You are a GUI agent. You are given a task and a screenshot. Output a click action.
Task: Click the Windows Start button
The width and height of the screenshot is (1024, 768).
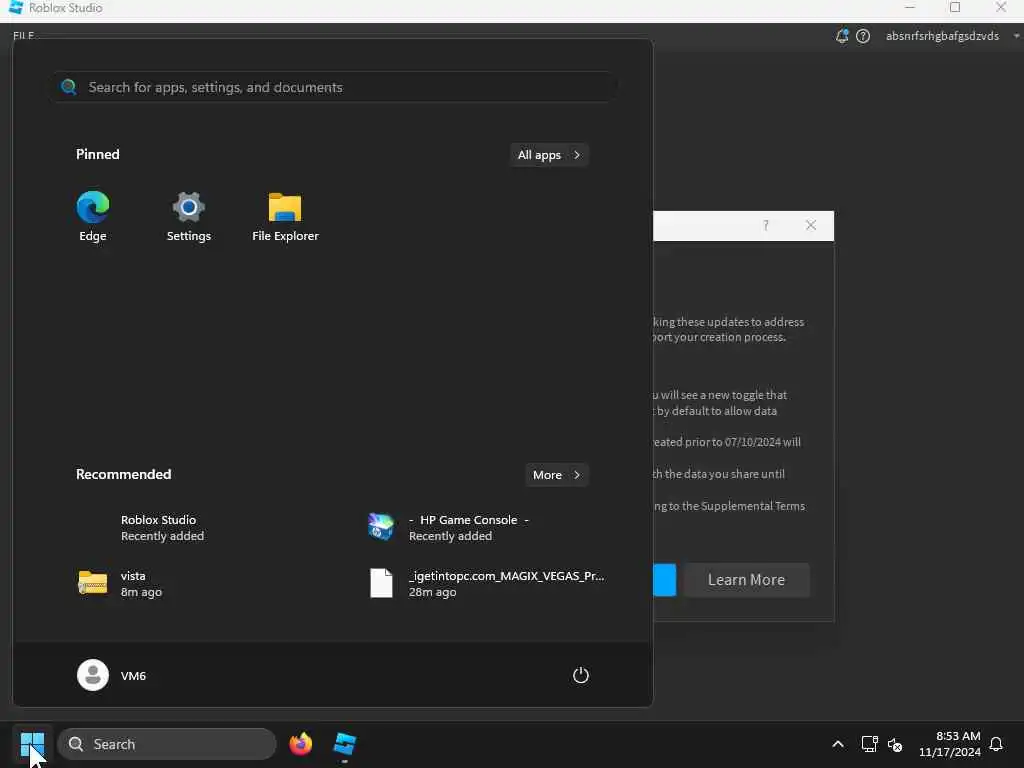32,744
